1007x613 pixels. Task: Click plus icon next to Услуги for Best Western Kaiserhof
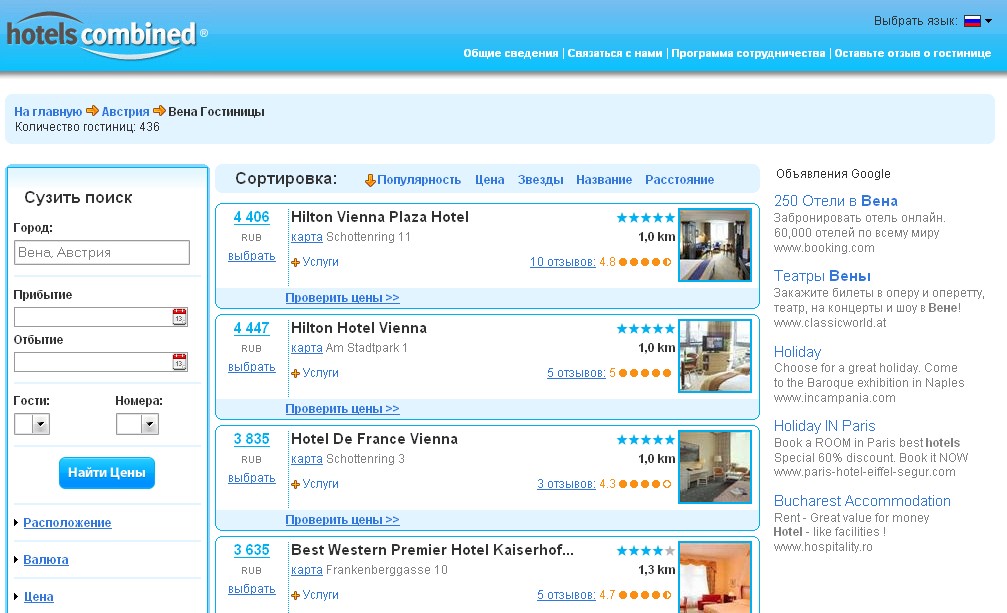click(295, 596)
